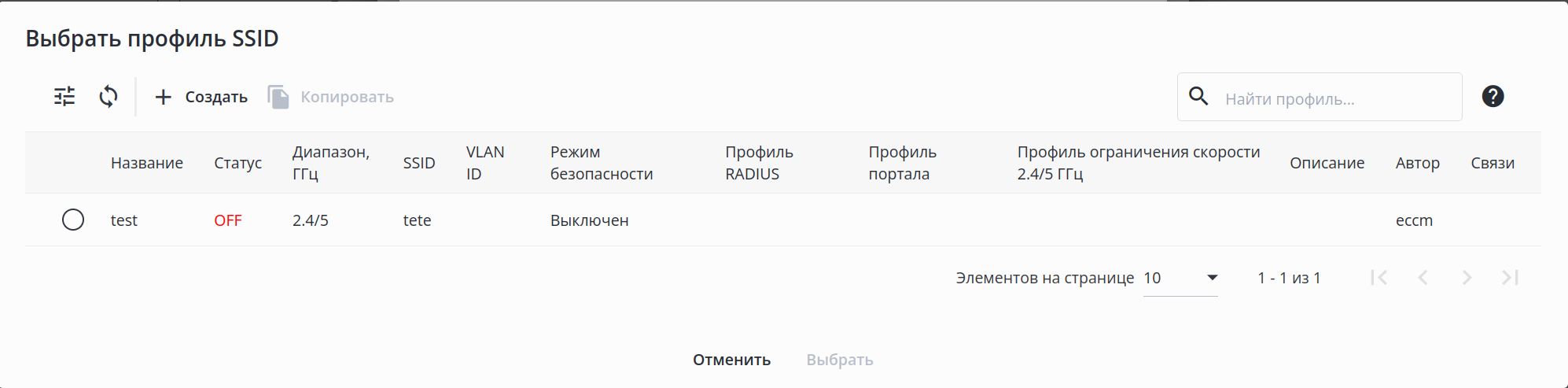Click the Режим безопасности column header

[601, 163]
